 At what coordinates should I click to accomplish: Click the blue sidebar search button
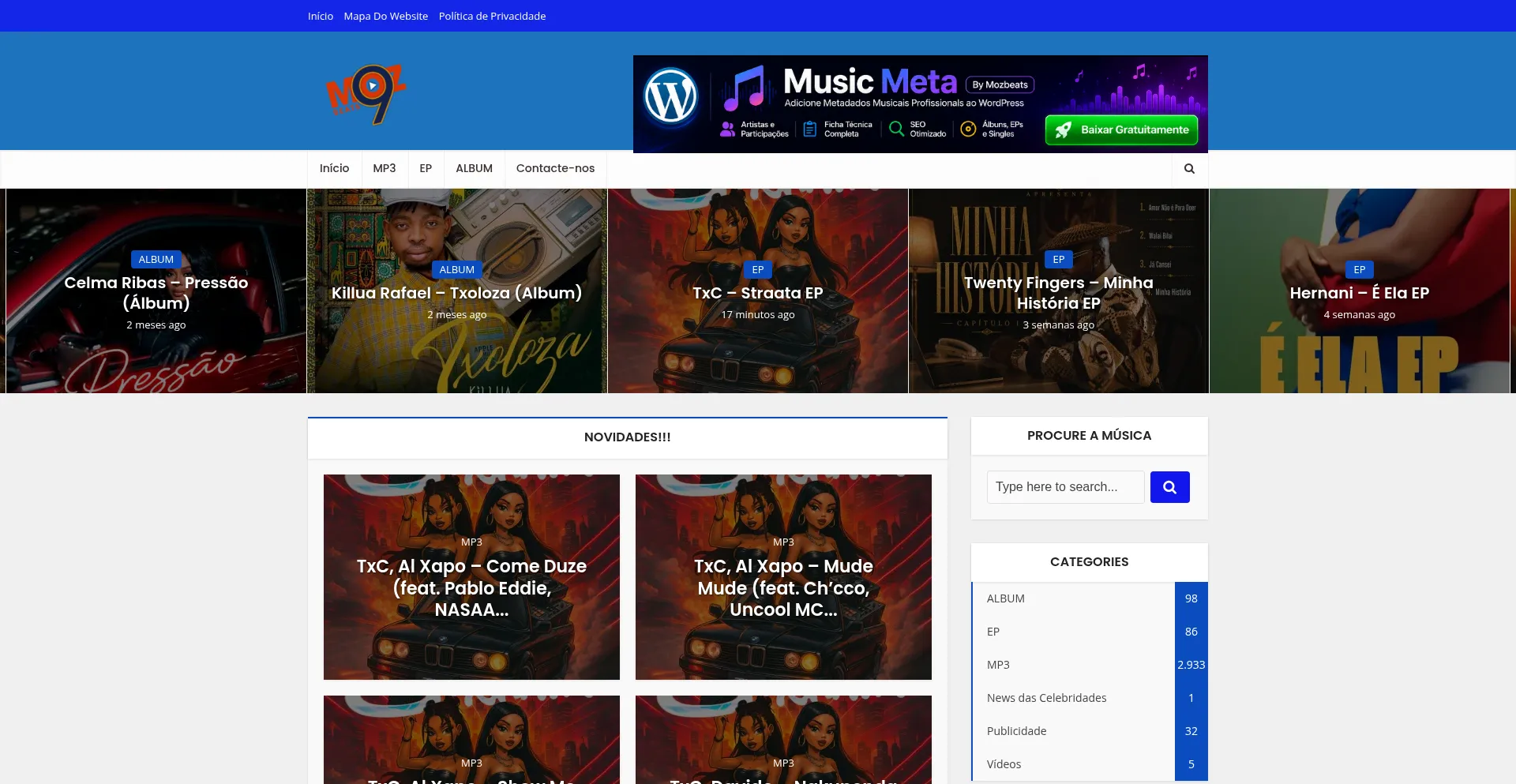click(x=1169, y=487)
